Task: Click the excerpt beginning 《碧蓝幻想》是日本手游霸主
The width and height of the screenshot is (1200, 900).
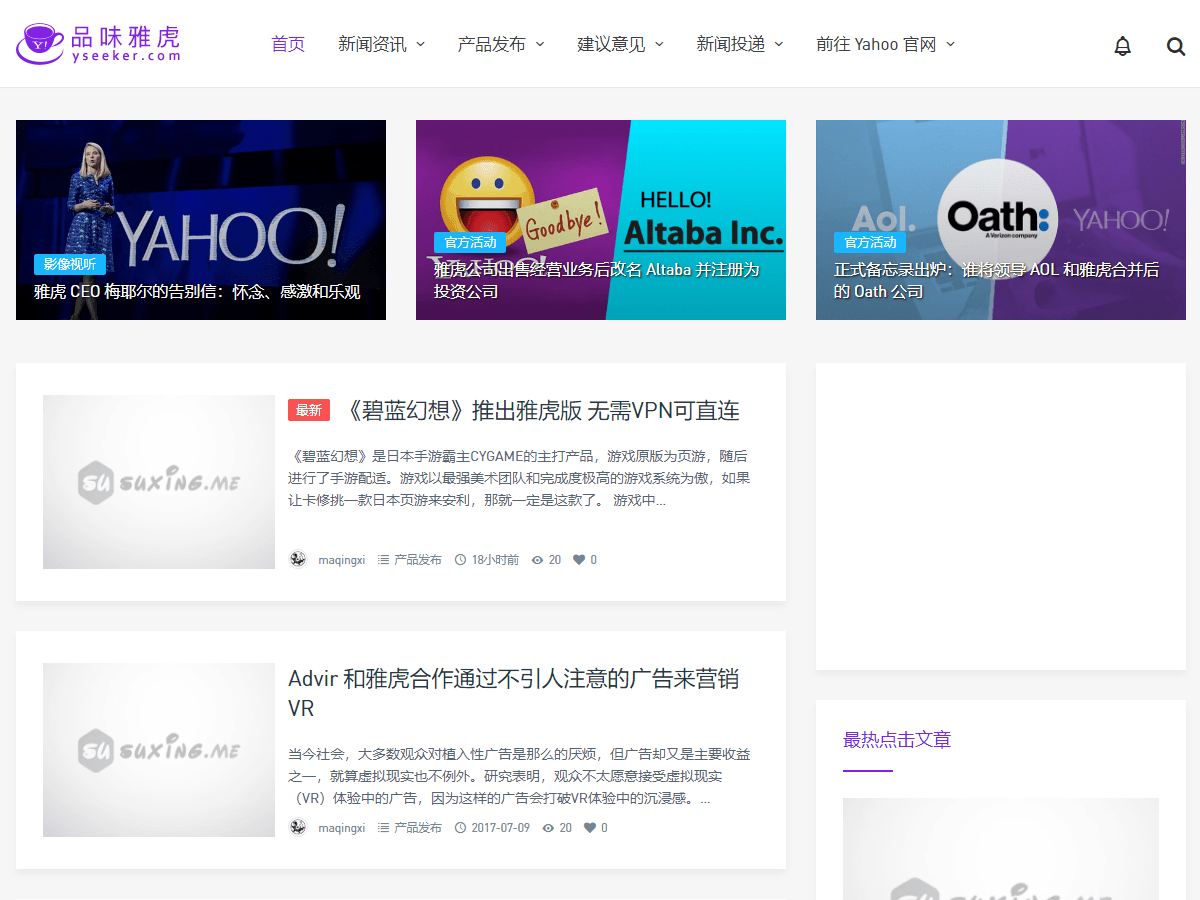Action: point(519,477)
